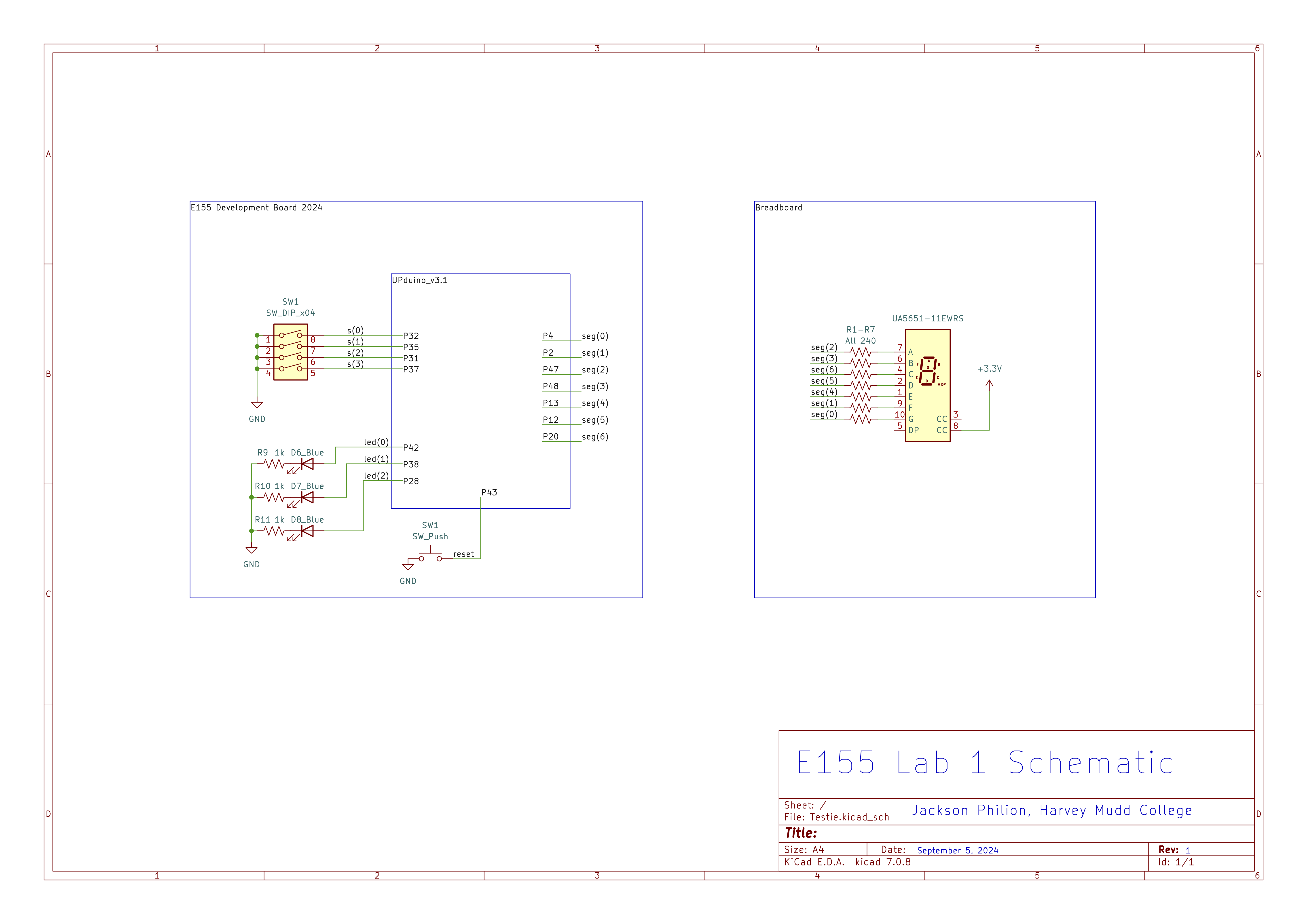Click the SW_Push value text

click(x=430, y=536)
